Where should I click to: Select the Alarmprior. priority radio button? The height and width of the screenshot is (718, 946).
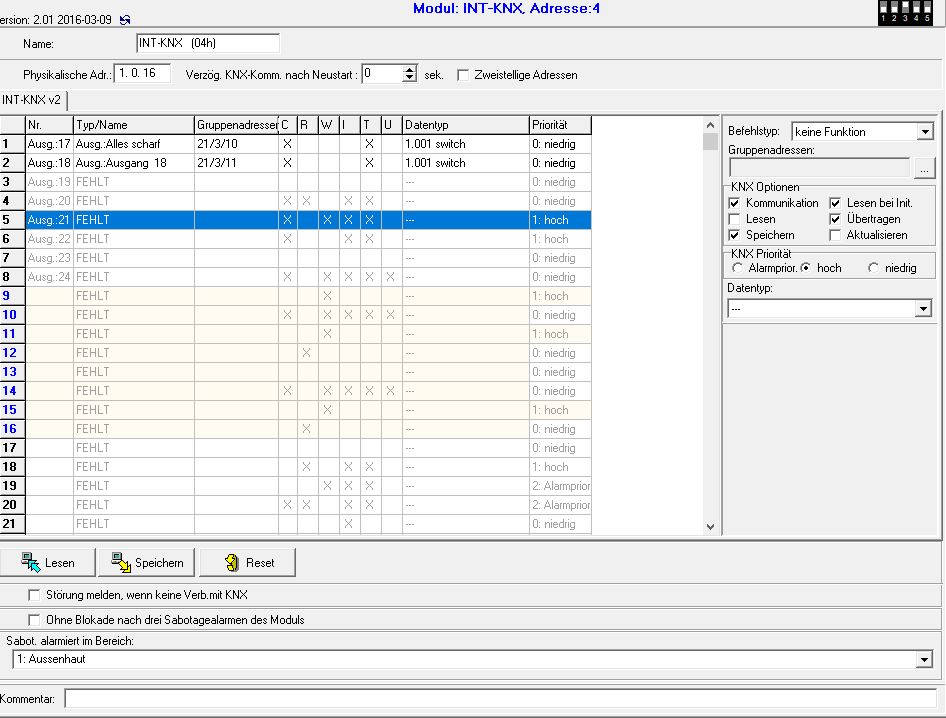(738, 268)
